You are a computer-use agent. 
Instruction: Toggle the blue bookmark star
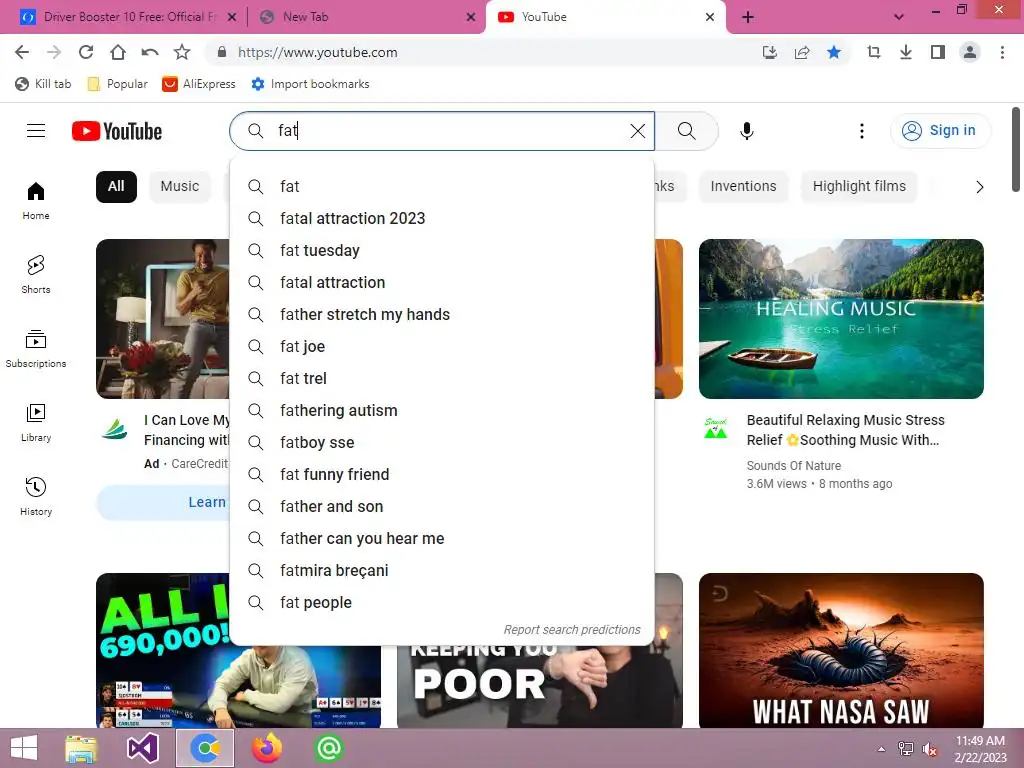click(834, 52)
